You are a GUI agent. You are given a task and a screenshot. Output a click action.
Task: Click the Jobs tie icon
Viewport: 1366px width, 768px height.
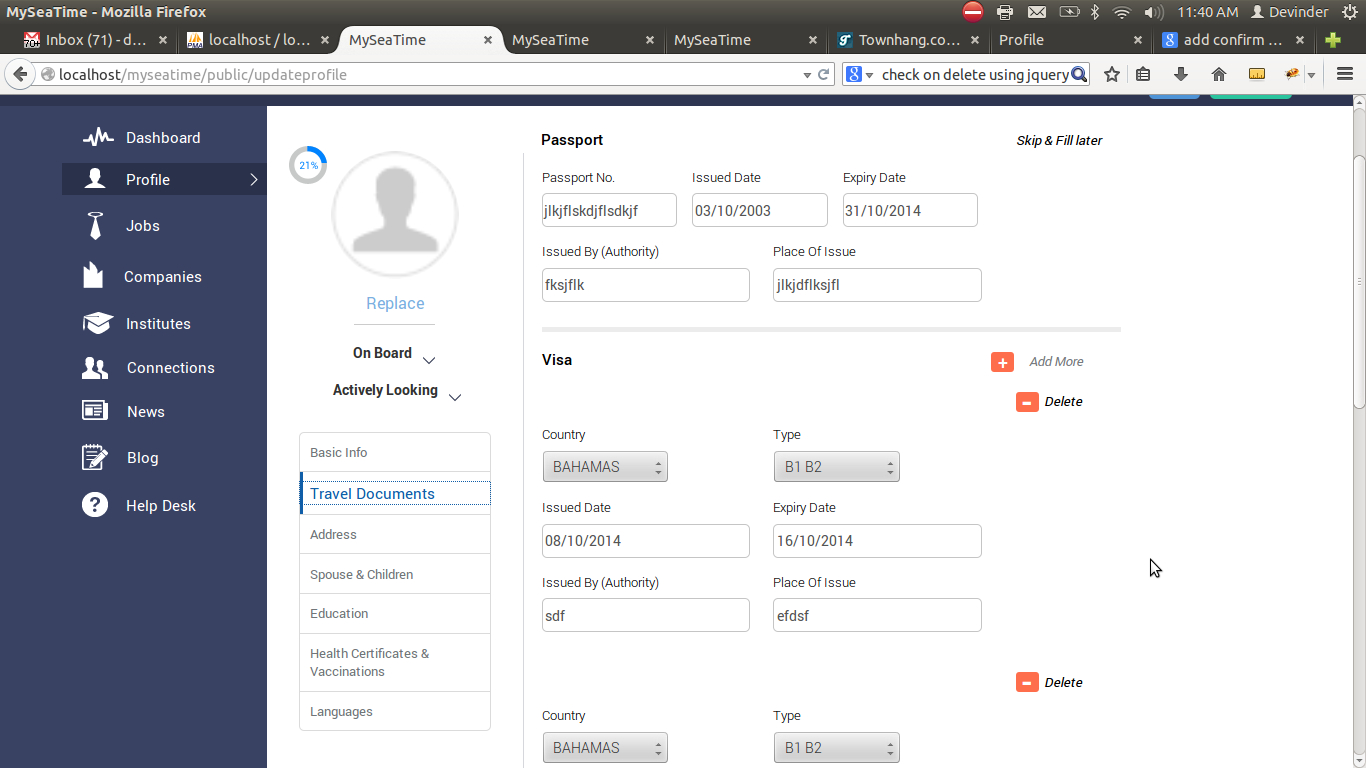95,226
